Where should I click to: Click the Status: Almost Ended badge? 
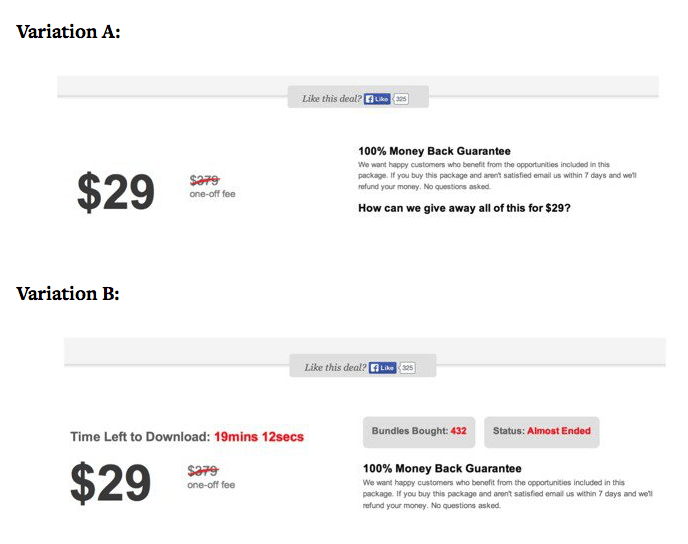tap(541, 431)
